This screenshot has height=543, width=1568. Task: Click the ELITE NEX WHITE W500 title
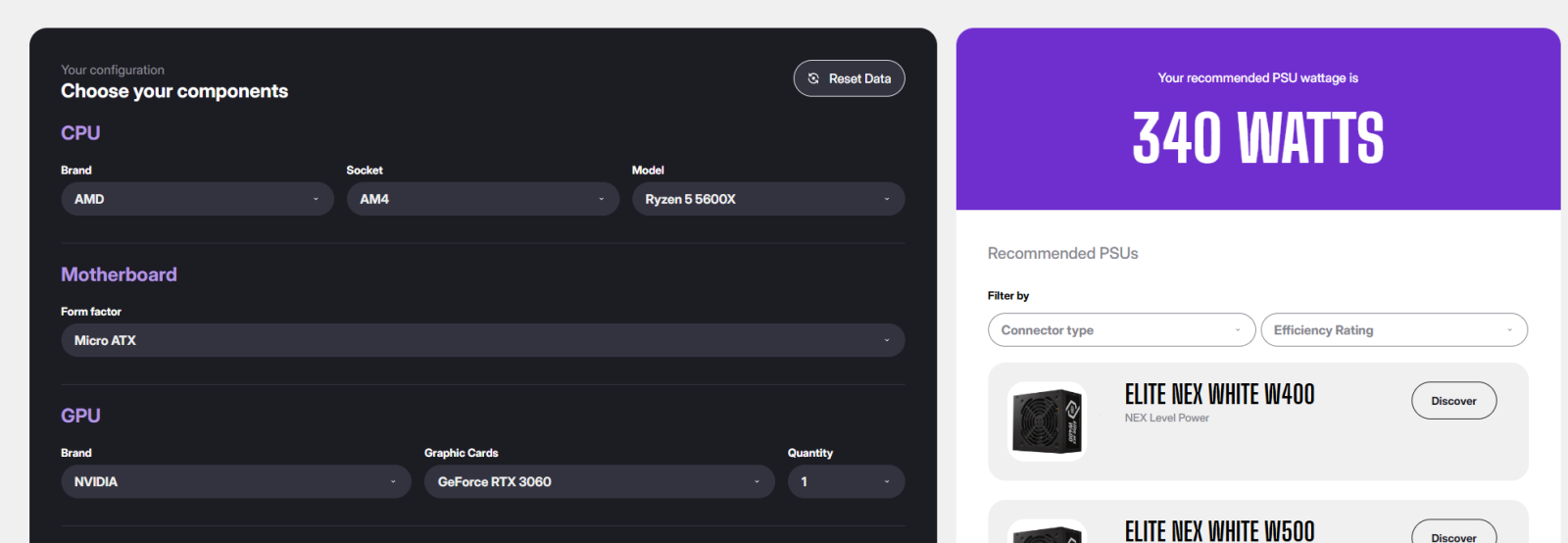[x=1220, y=530]
